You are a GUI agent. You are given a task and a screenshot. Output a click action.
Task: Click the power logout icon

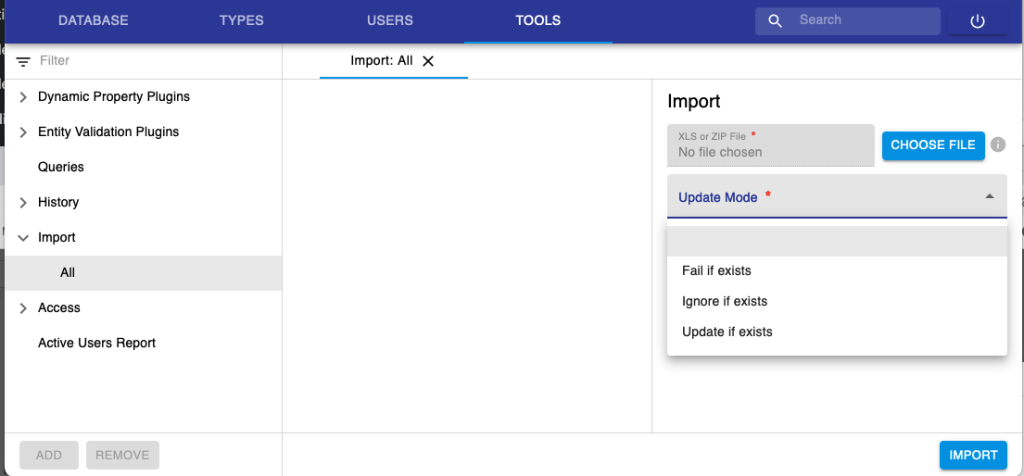click(977, 21)
